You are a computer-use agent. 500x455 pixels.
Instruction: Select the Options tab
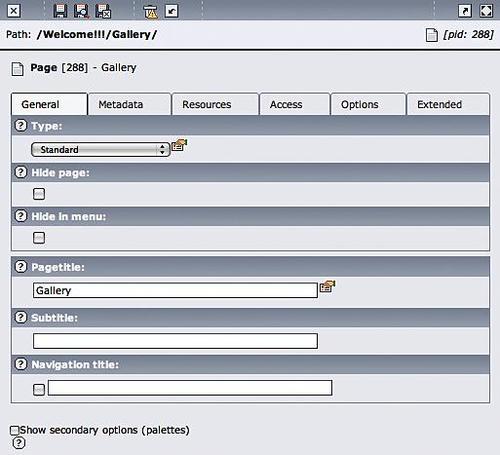point(368,104)
